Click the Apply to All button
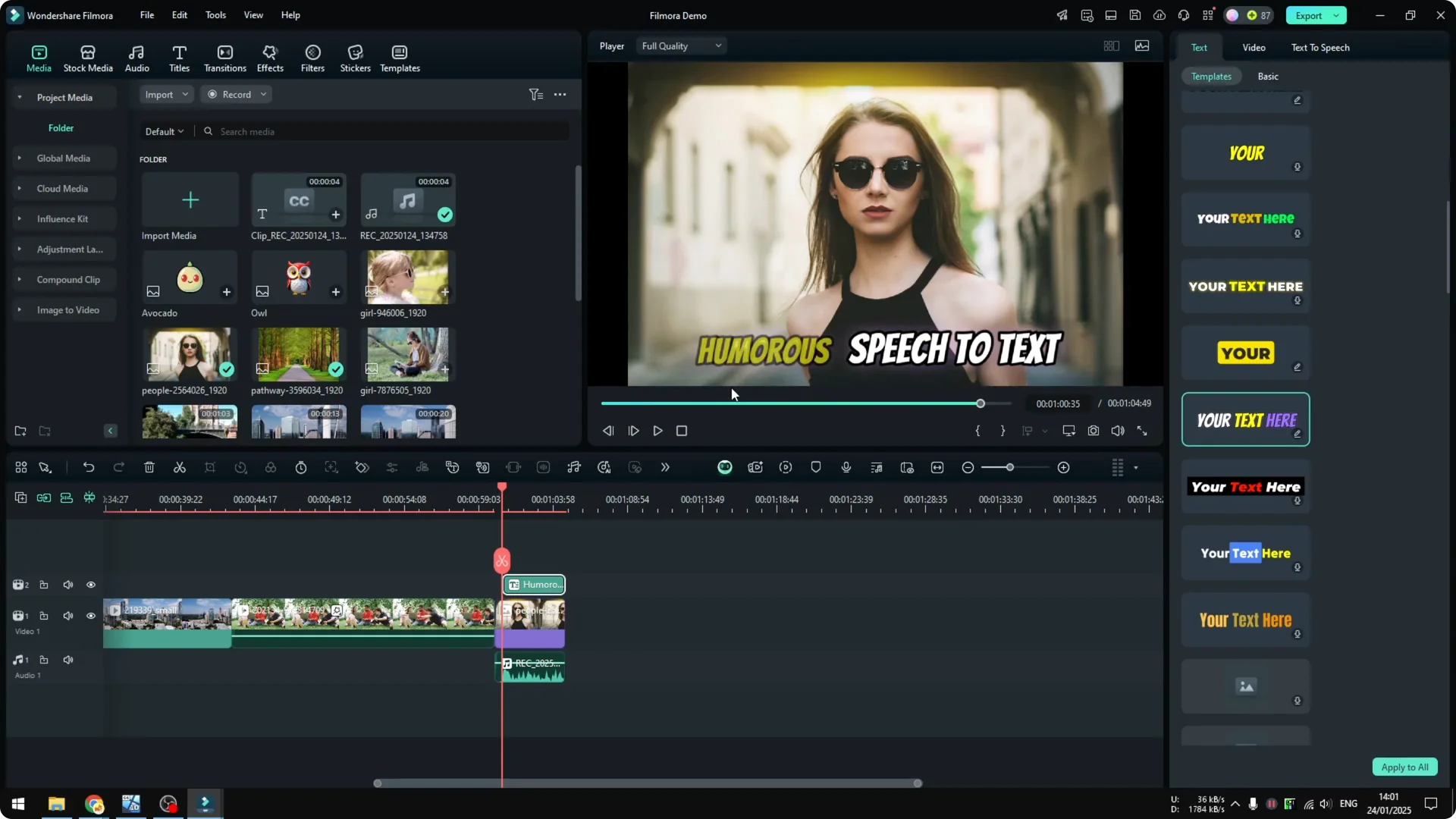Image resolution: width=1456 pixels, height=819 pixels. [1404, 767]
